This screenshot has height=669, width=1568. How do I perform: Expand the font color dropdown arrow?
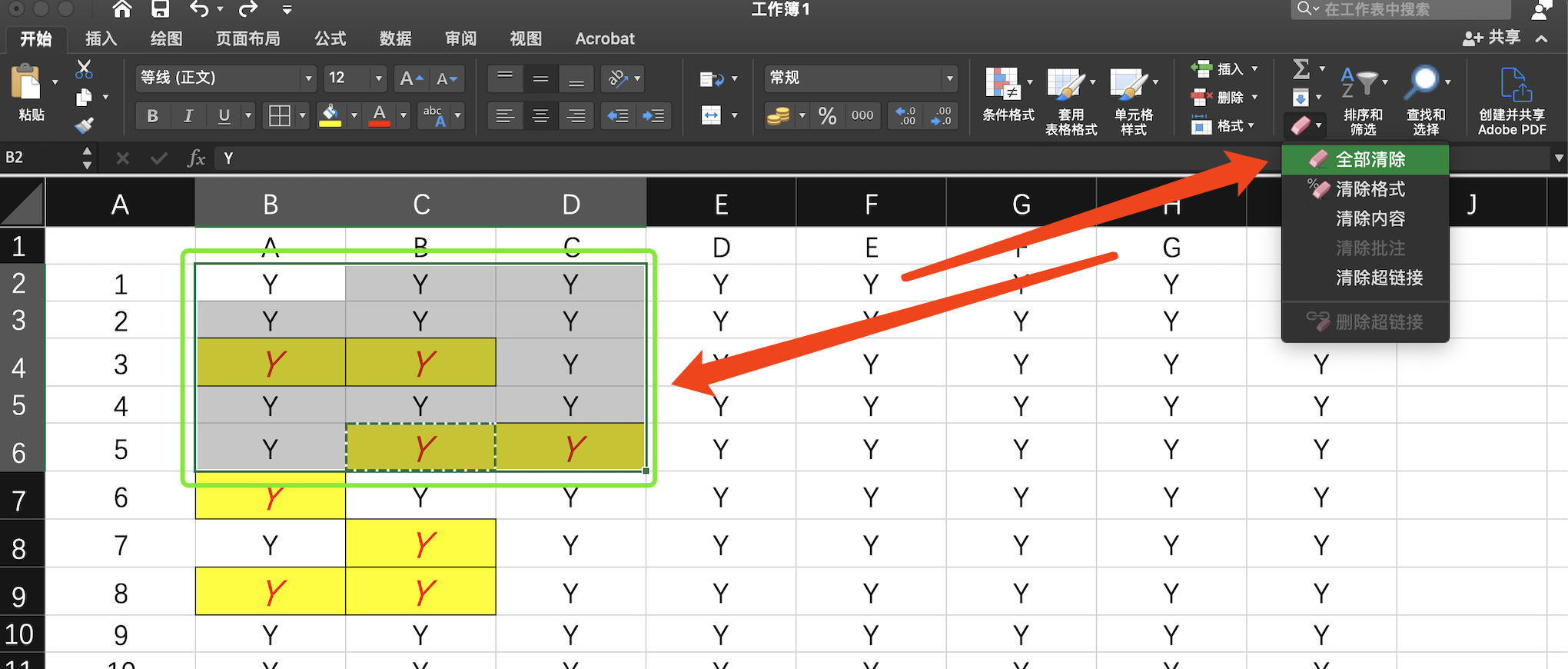pyautogui.click(x=403, y=116)
